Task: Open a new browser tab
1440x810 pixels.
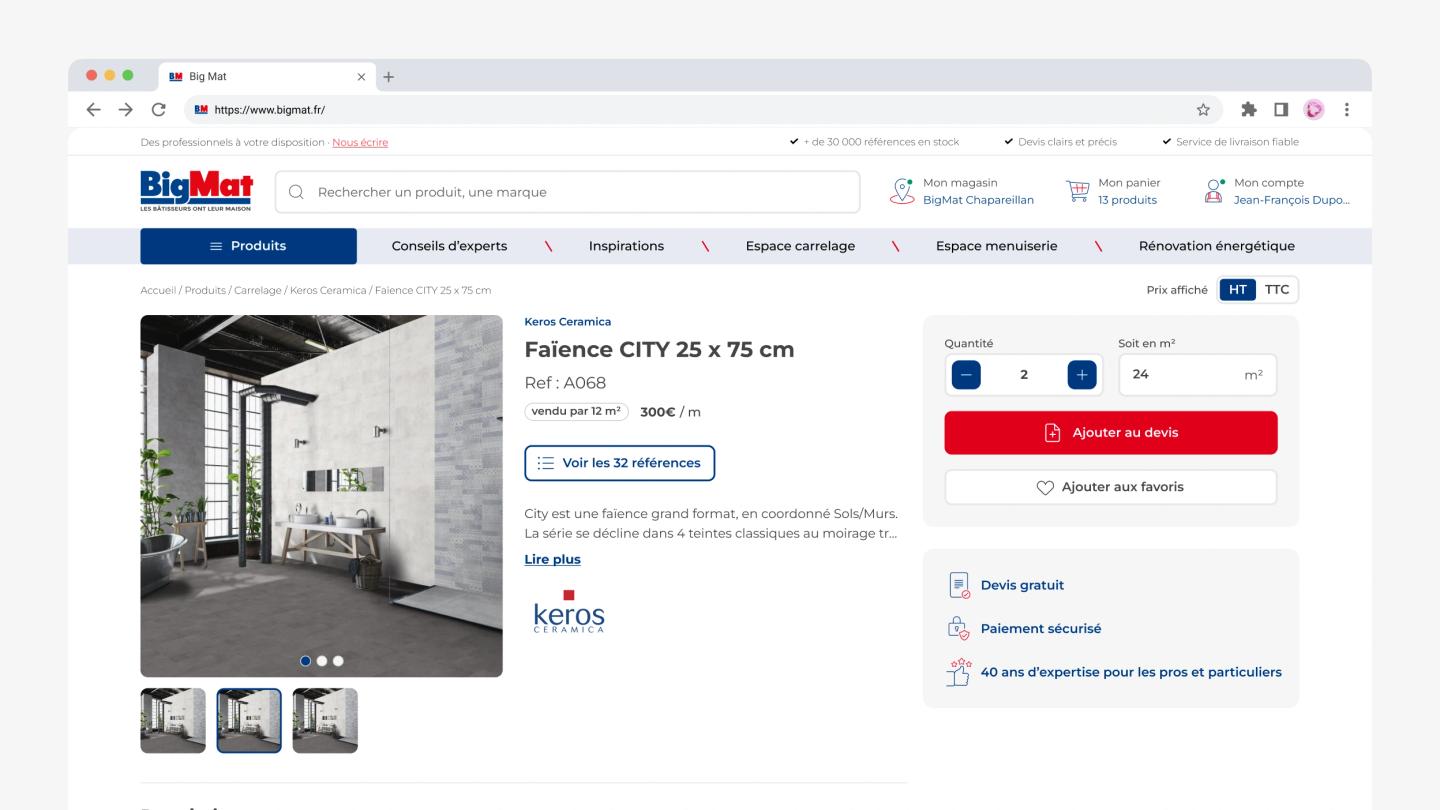Action: point(389,77)
